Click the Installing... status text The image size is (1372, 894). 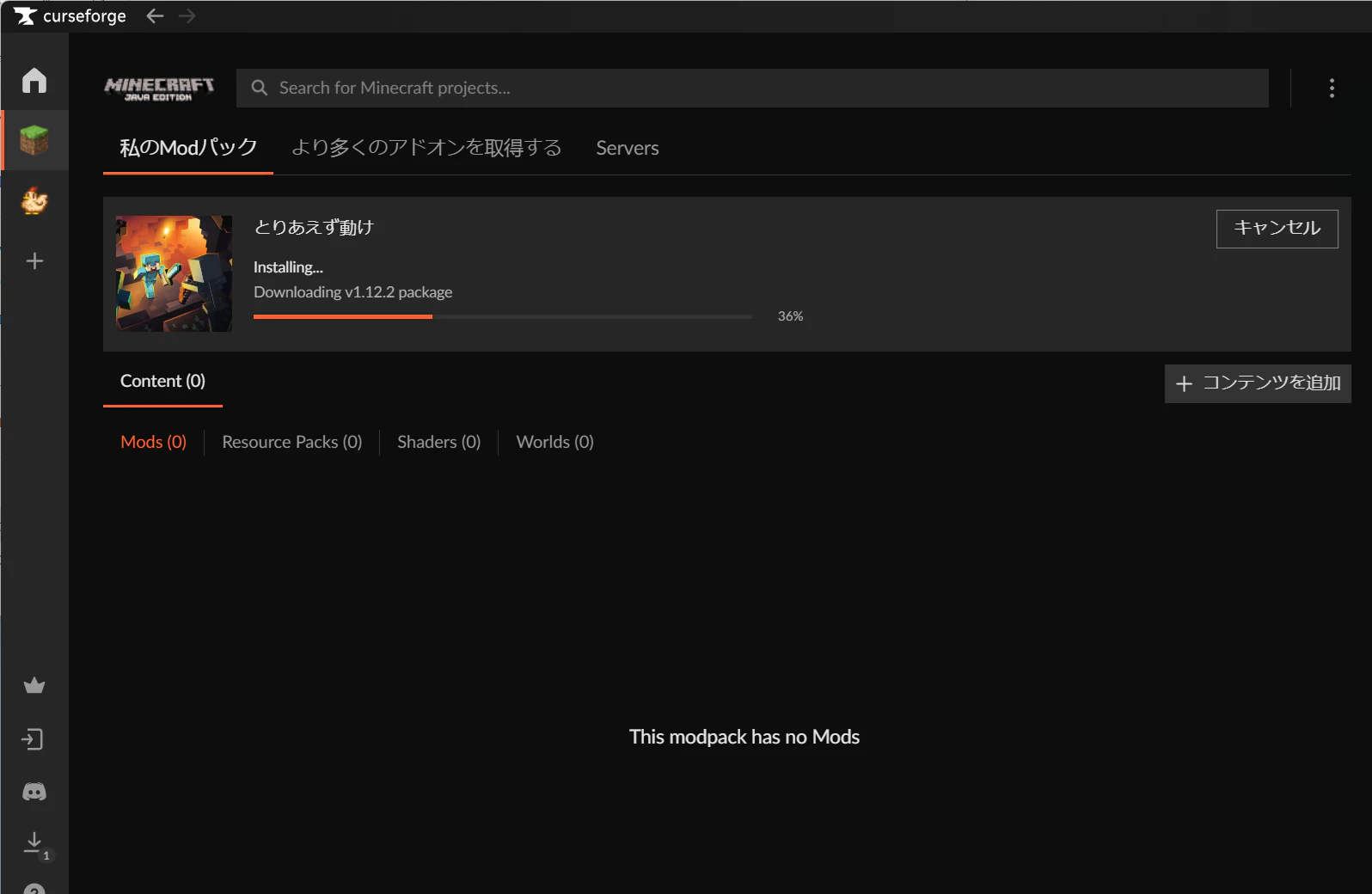pos(288,267)
